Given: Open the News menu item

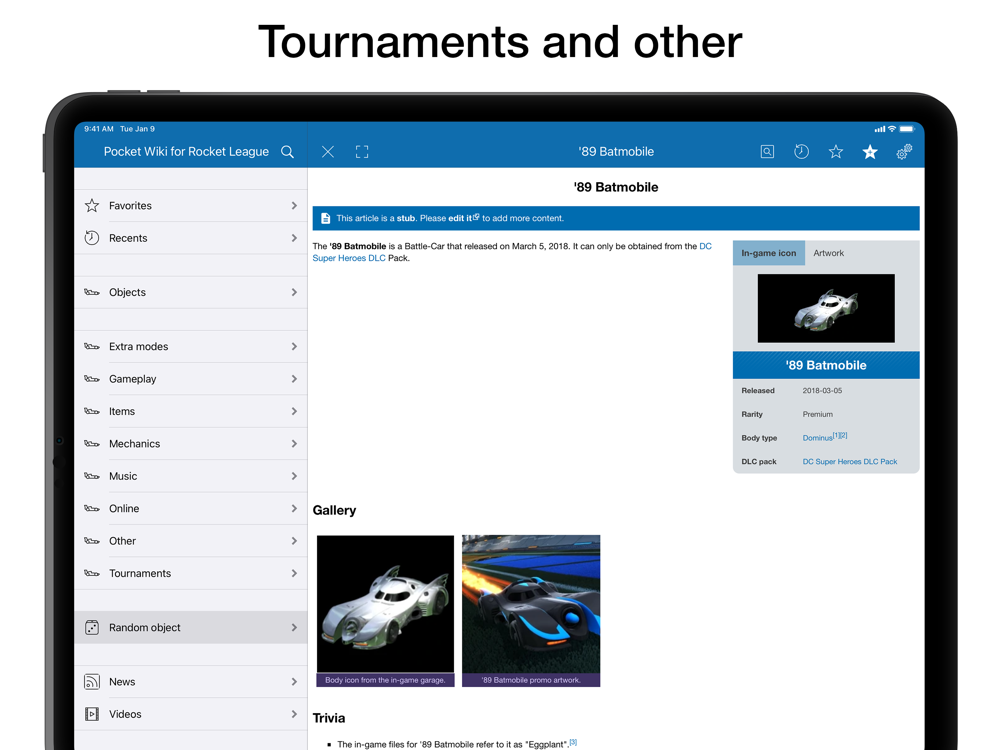Looking at the screenshot, I should point(191,682).
